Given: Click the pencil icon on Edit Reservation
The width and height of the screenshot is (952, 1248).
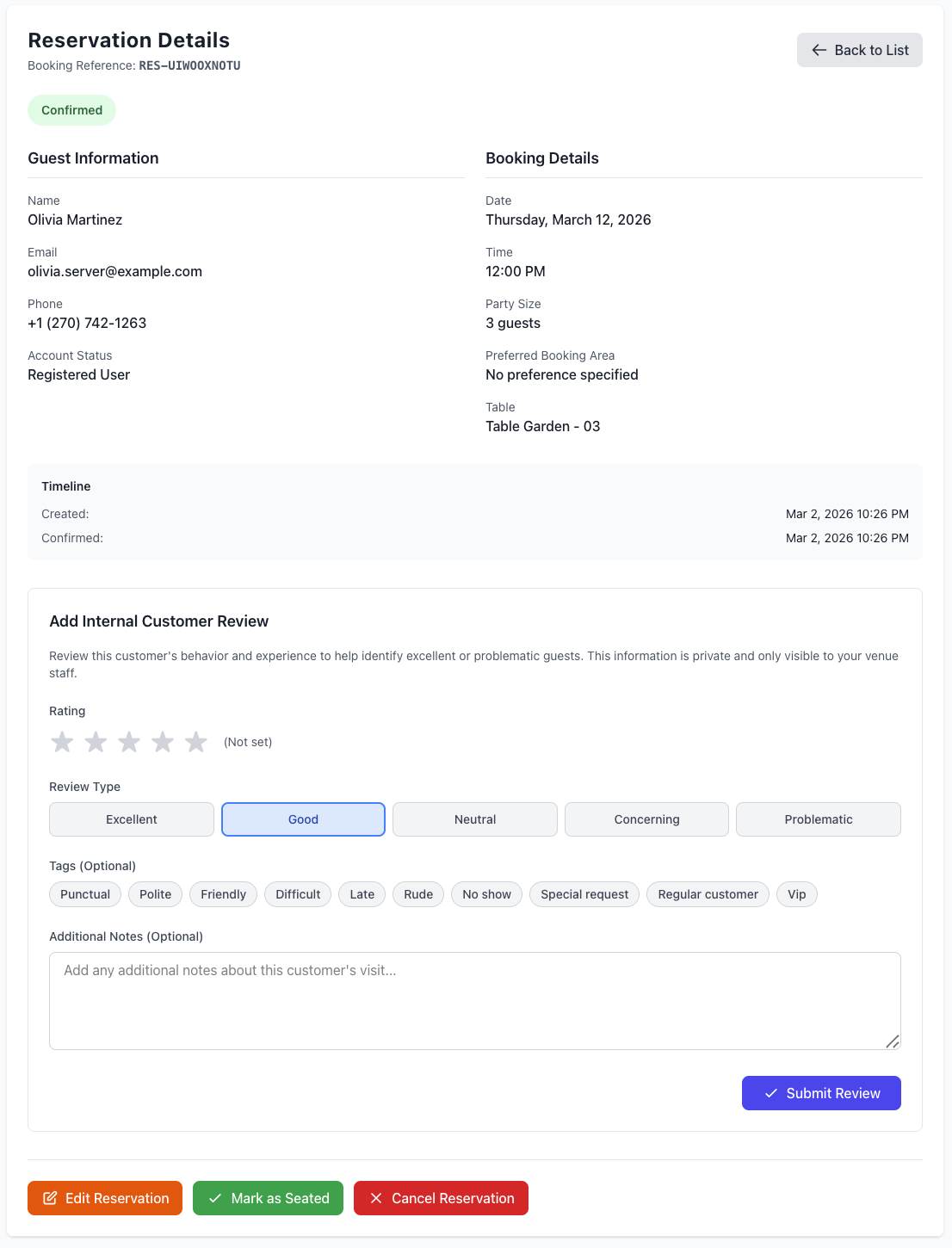Looking at the screenshot, I should [x=50, y=1197].
